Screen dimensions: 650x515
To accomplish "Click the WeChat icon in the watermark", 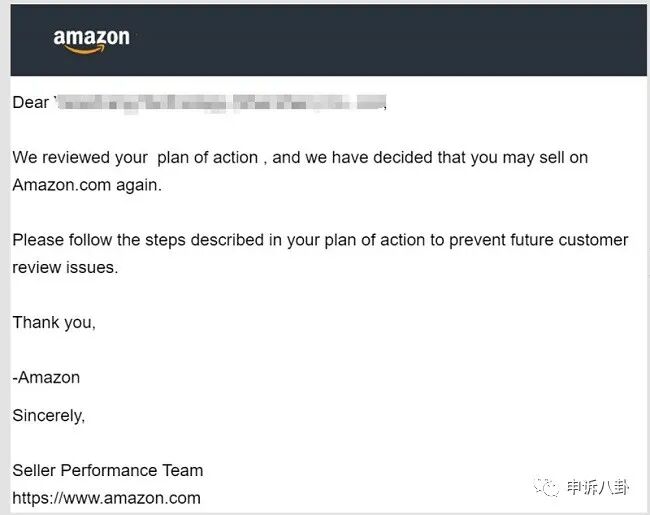I will point(545,488).
